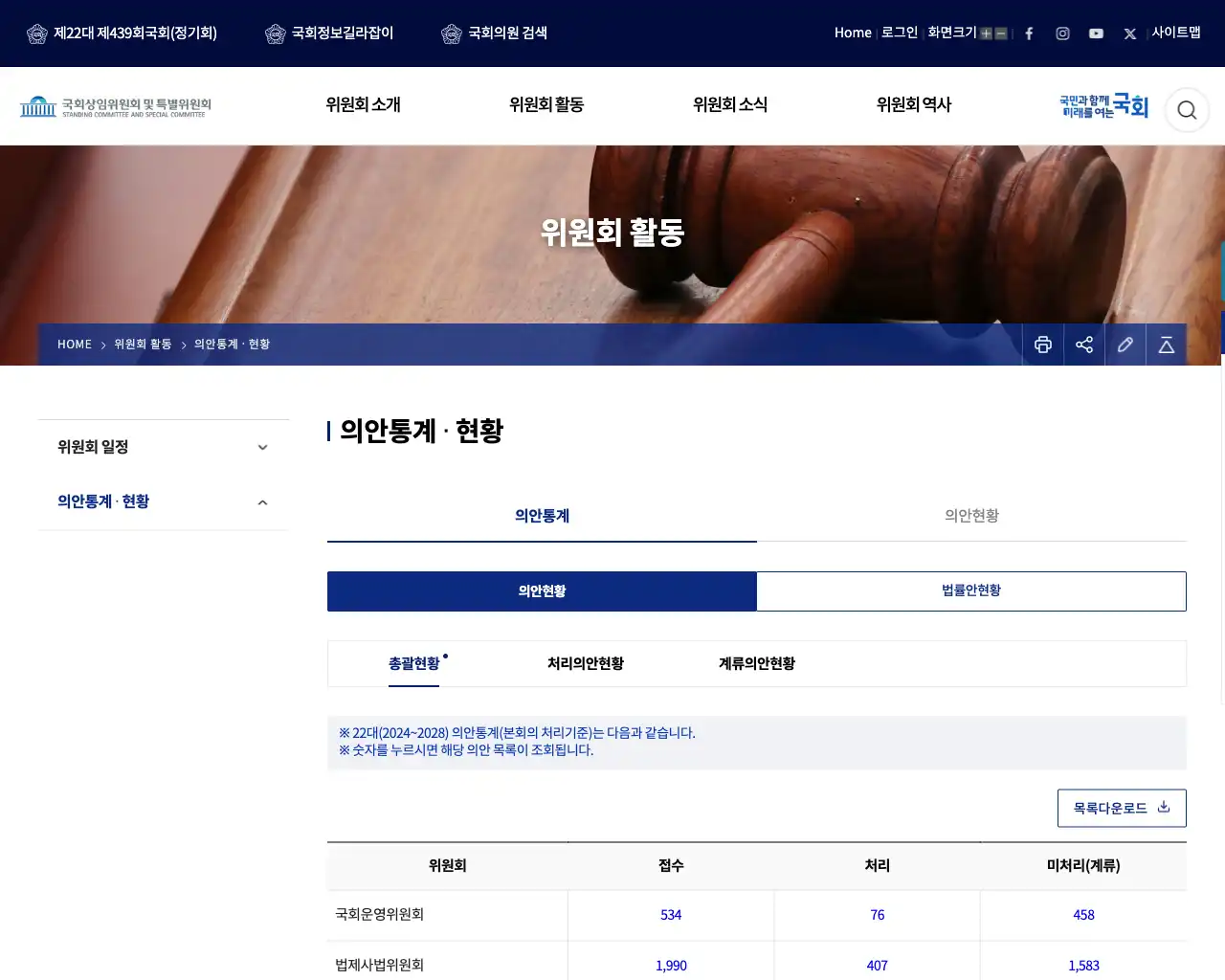Viewport: 1225px width, 980px height.
Task: Select the dark blue 의안현황 sub-tab
Action: click(x=542, y=590)
